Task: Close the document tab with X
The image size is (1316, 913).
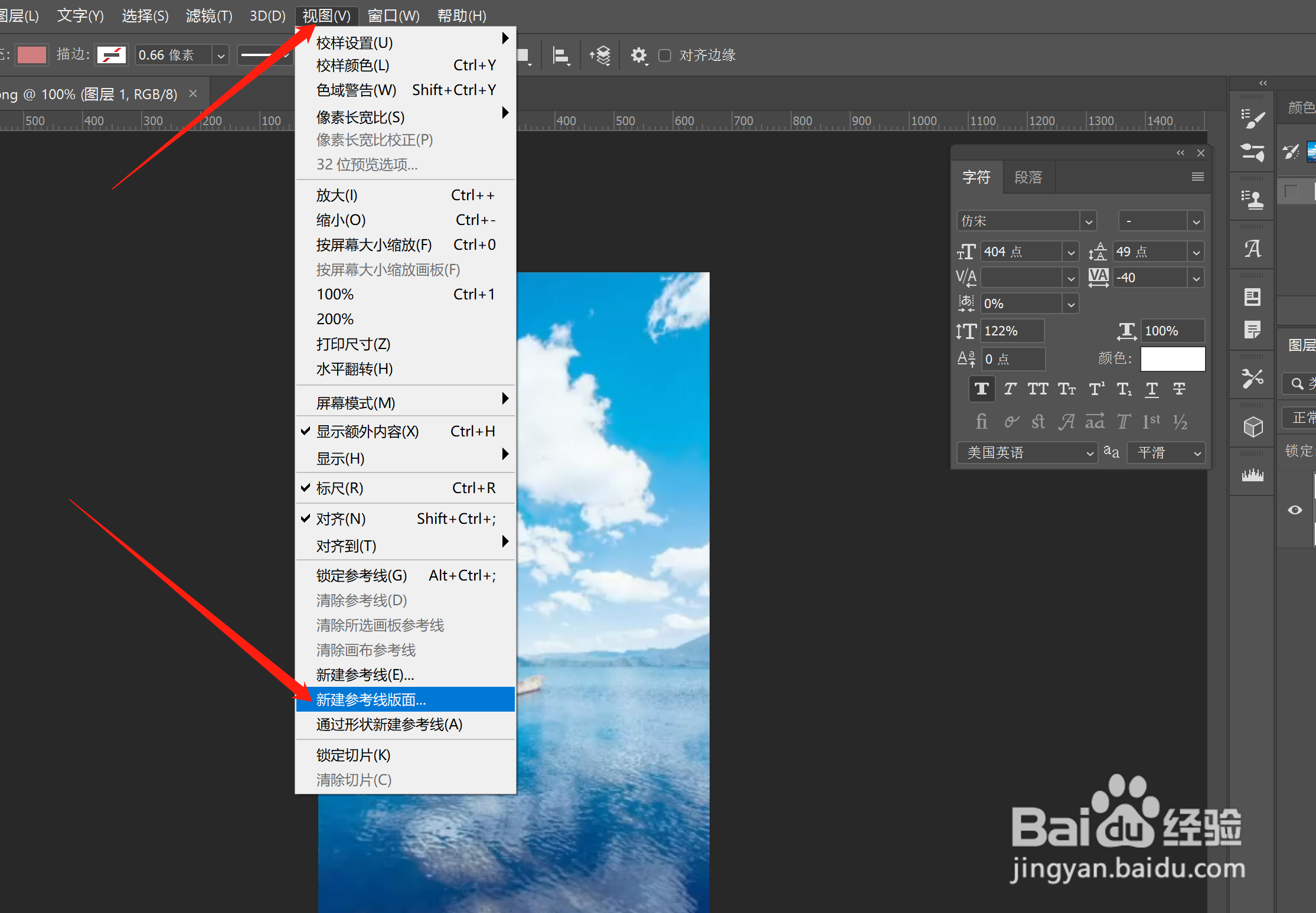Action: 193,93
